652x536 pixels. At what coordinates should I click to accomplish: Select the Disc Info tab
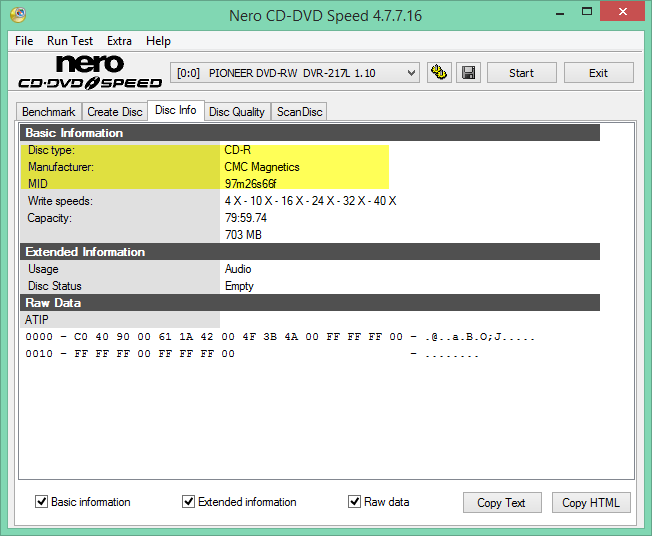pos(176,110)
